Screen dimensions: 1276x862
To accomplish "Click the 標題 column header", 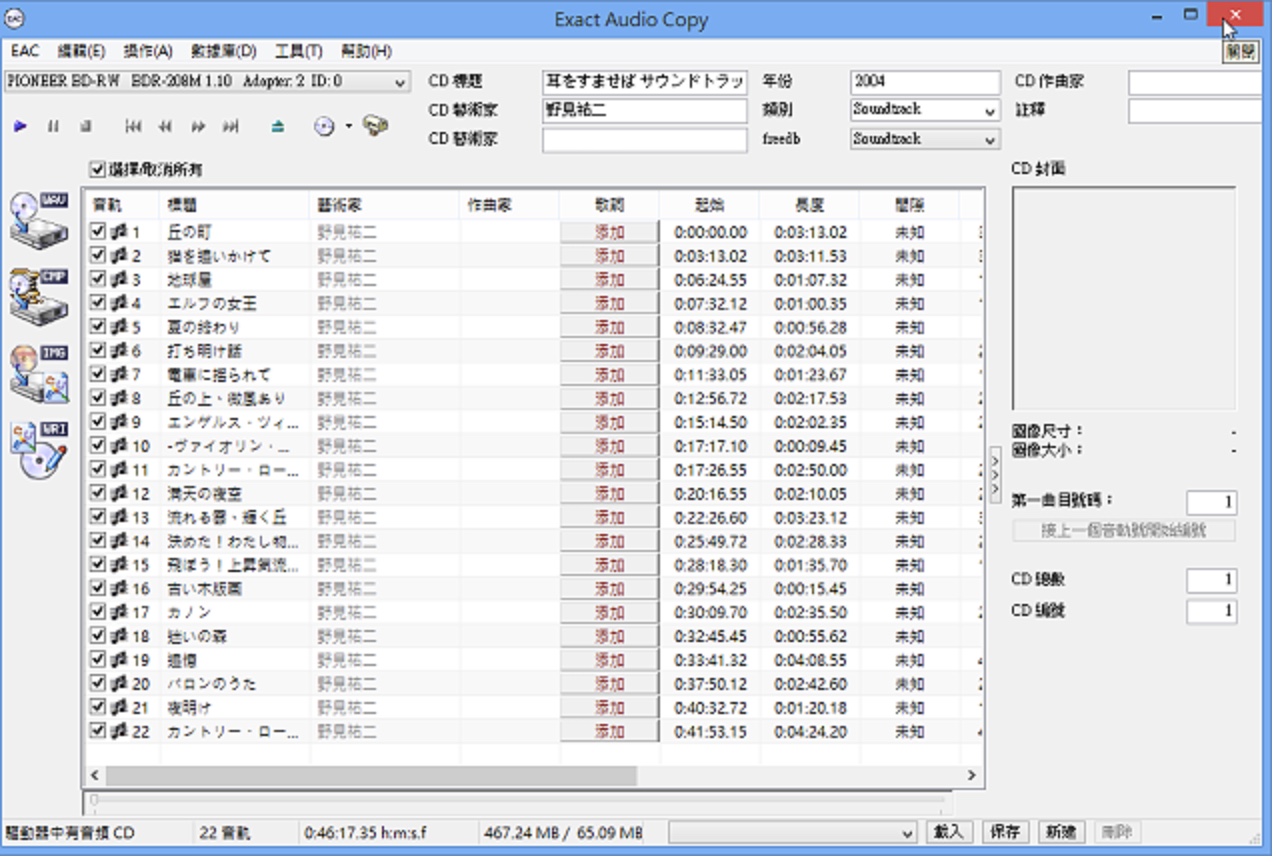I will coord(234,205).
